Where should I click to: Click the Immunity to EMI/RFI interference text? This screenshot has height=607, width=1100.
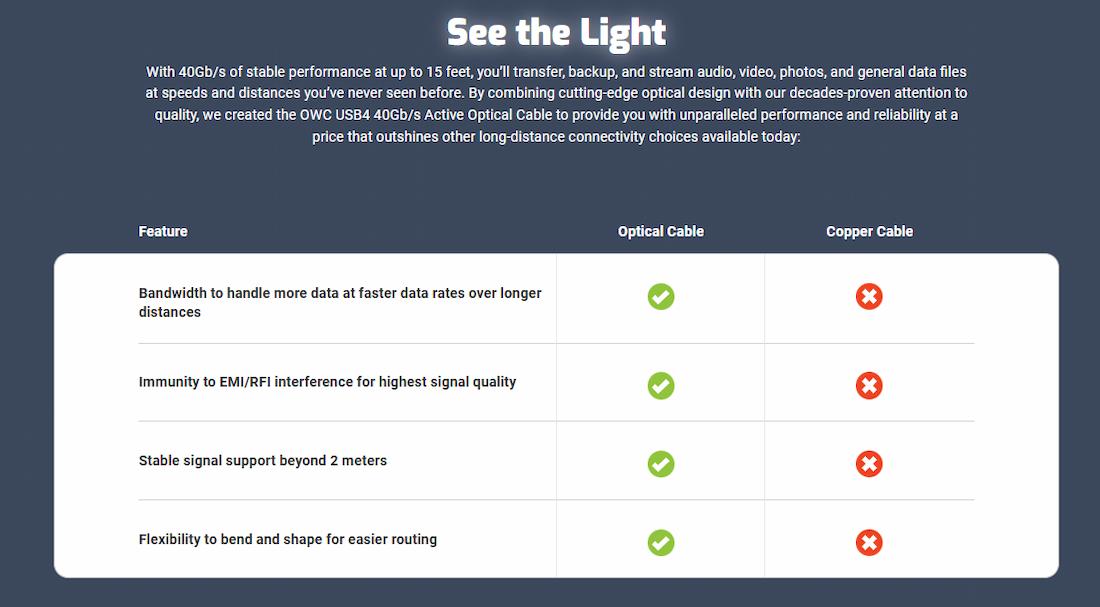[x=327, y=381]
